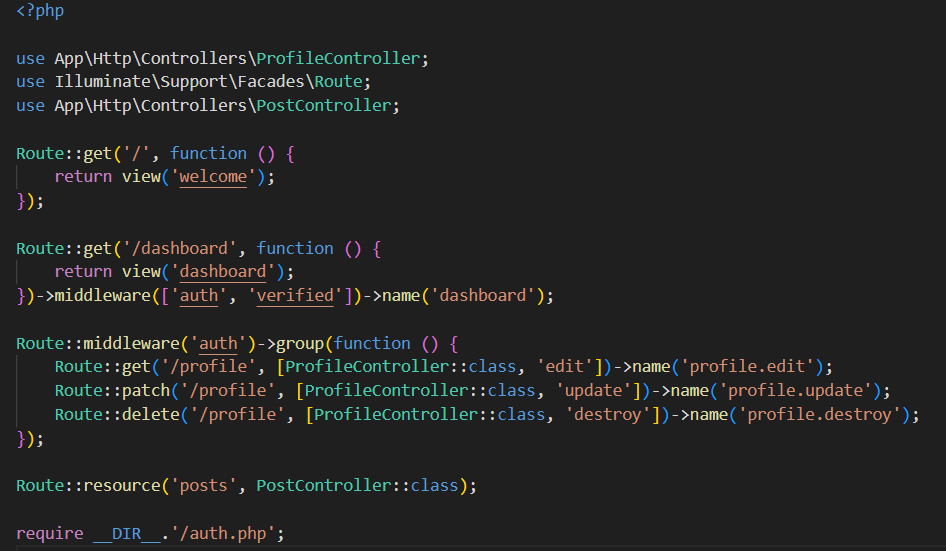Click the '/auth.php' require path string
This screenshot has width=946, height=551.
click(x=227, y=533)
